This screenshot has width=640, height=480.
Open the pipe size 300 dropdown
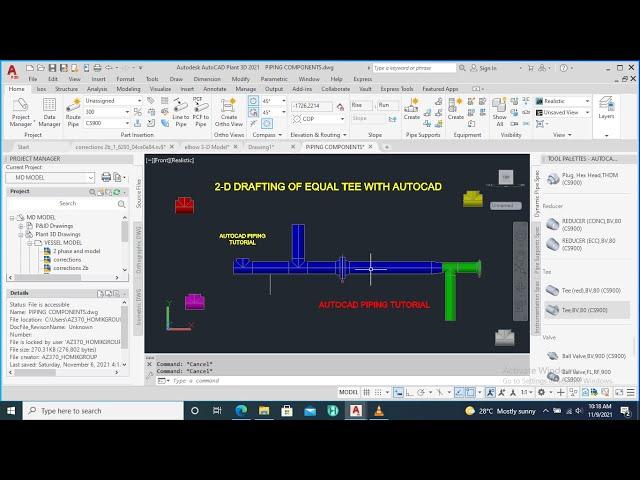127,112
